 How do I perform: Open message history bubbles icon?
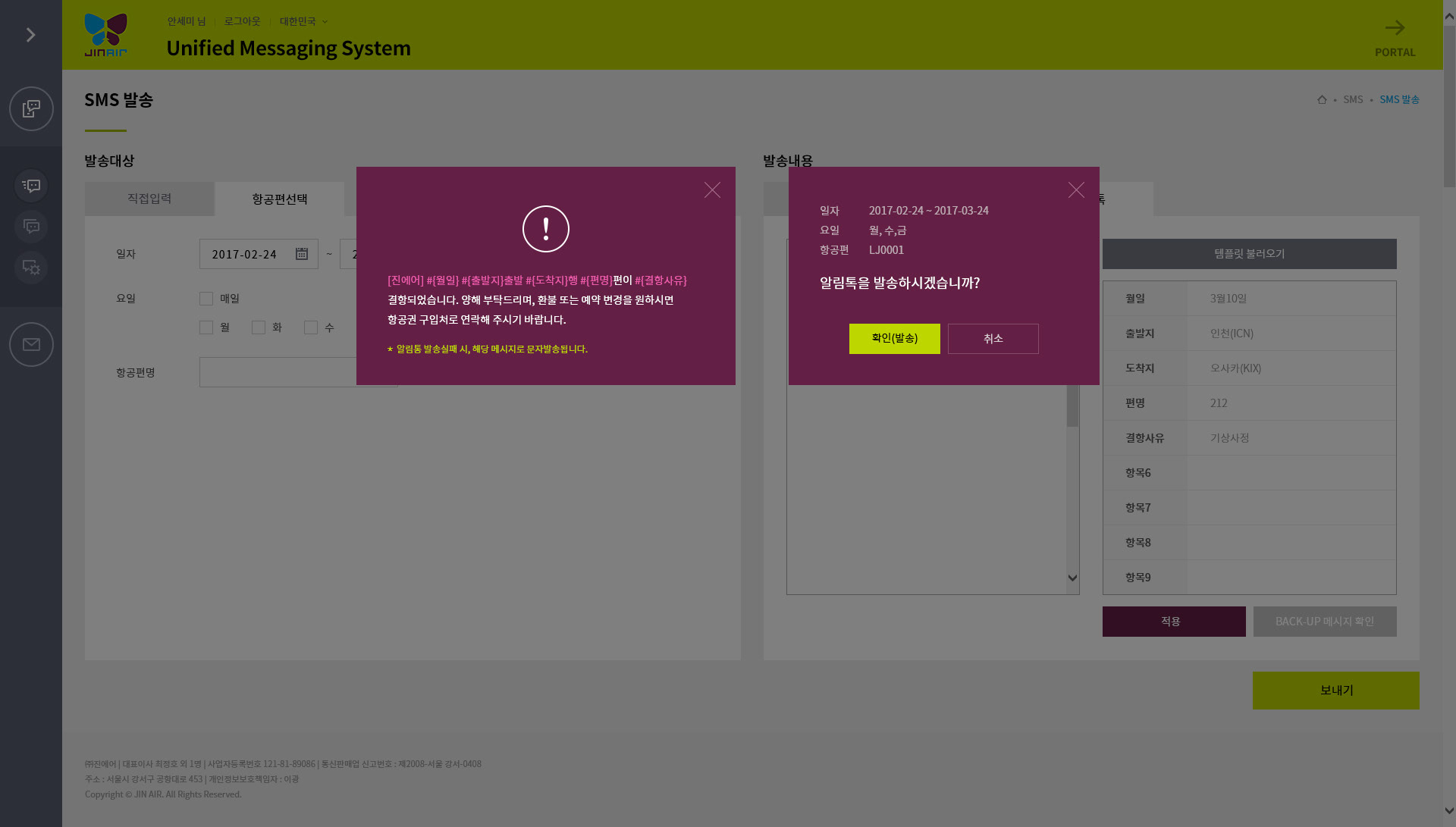click(31, 227)
